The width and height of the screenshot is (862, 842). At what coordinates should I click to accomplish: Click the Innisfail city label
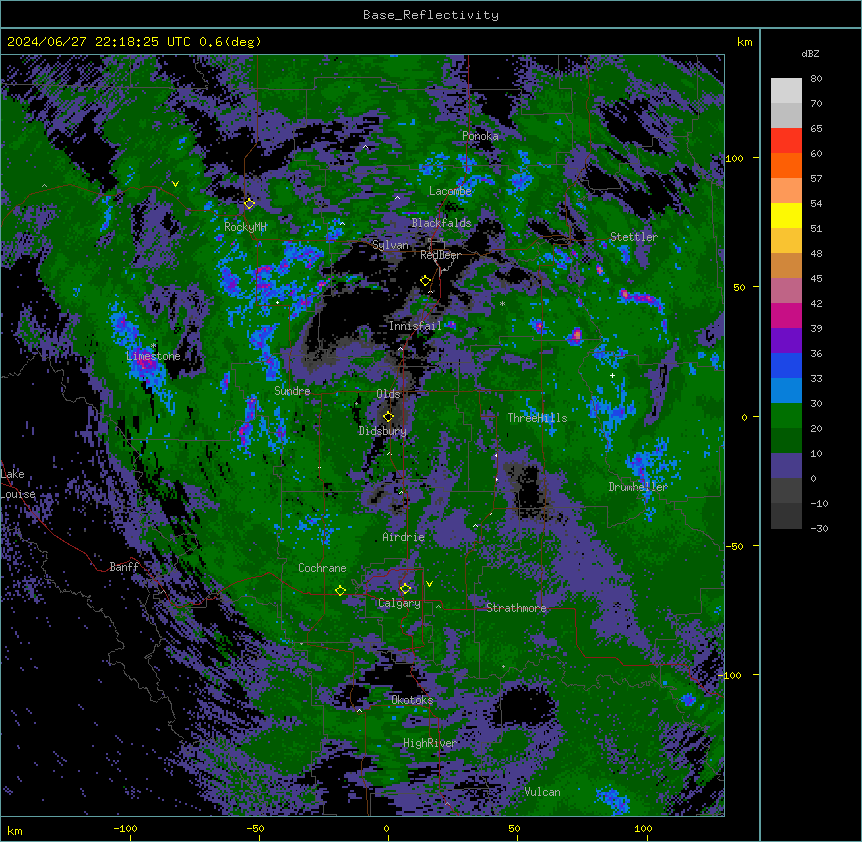(415, 326)
